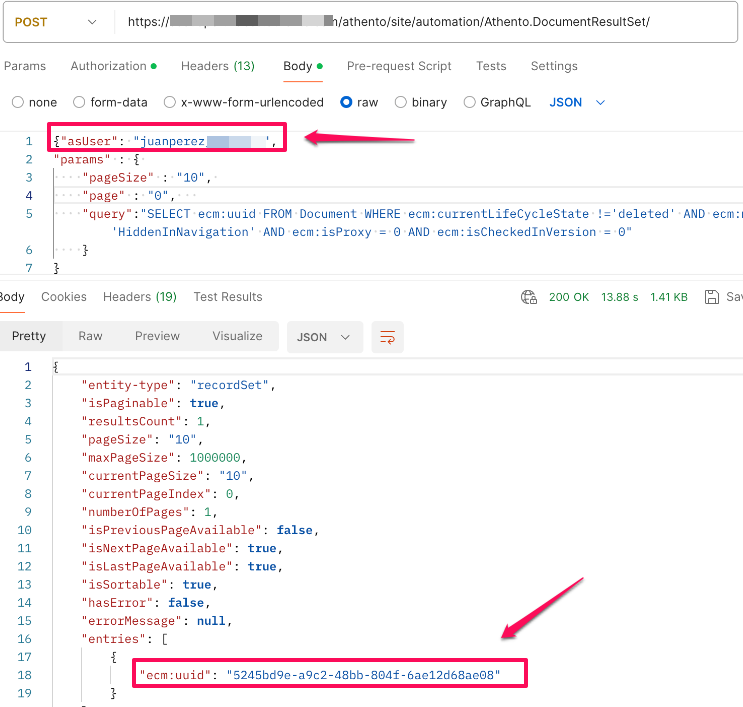Click the 1.41 KB response size

click(669, 297)
